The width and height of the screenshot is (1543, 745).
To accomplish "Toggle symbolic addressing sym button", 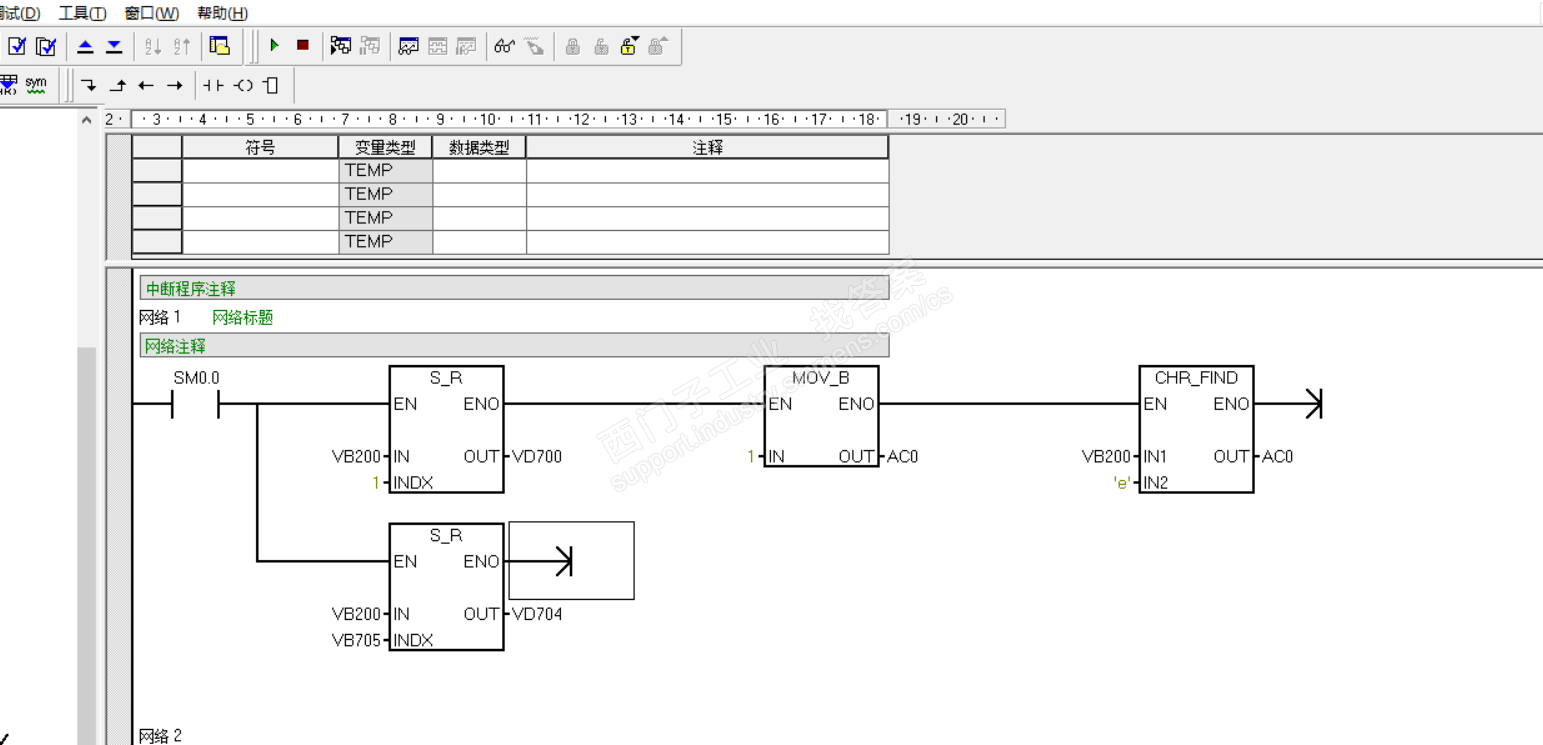I will (36, 85).
